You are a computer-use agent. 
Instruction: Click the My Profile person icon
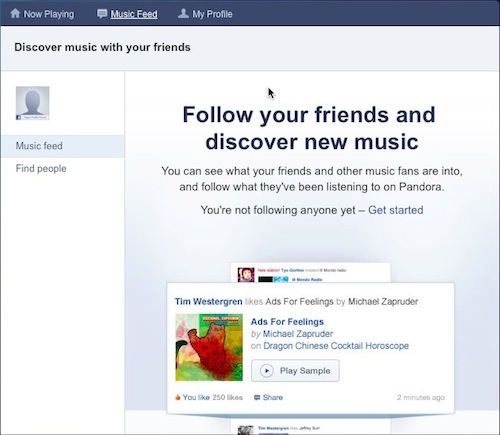pyautogui.click(x=183, y=13)
